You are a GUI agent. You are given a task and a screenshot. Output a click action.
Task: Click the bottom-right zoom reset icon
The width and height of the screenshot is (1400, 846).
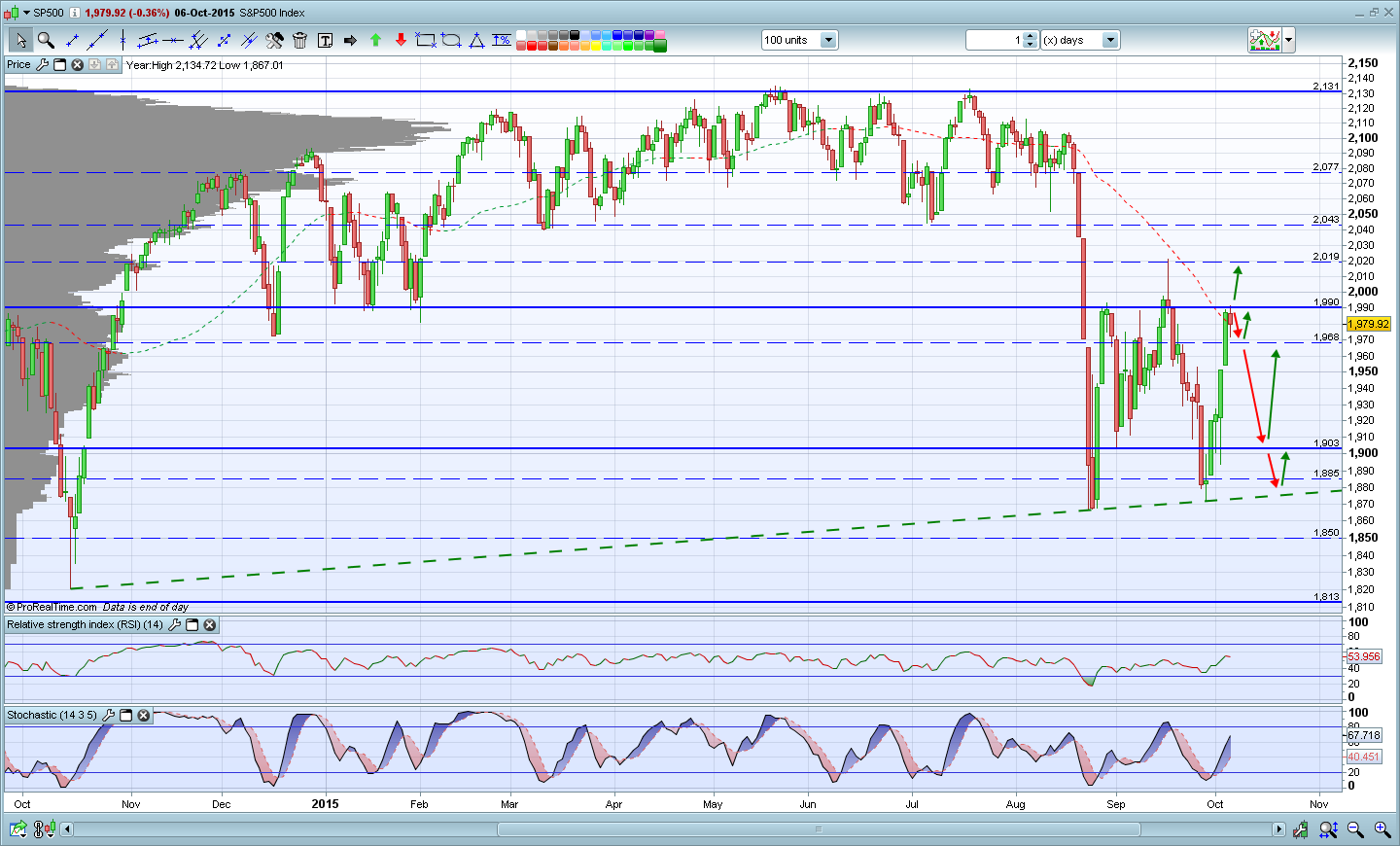point(1328,829)
